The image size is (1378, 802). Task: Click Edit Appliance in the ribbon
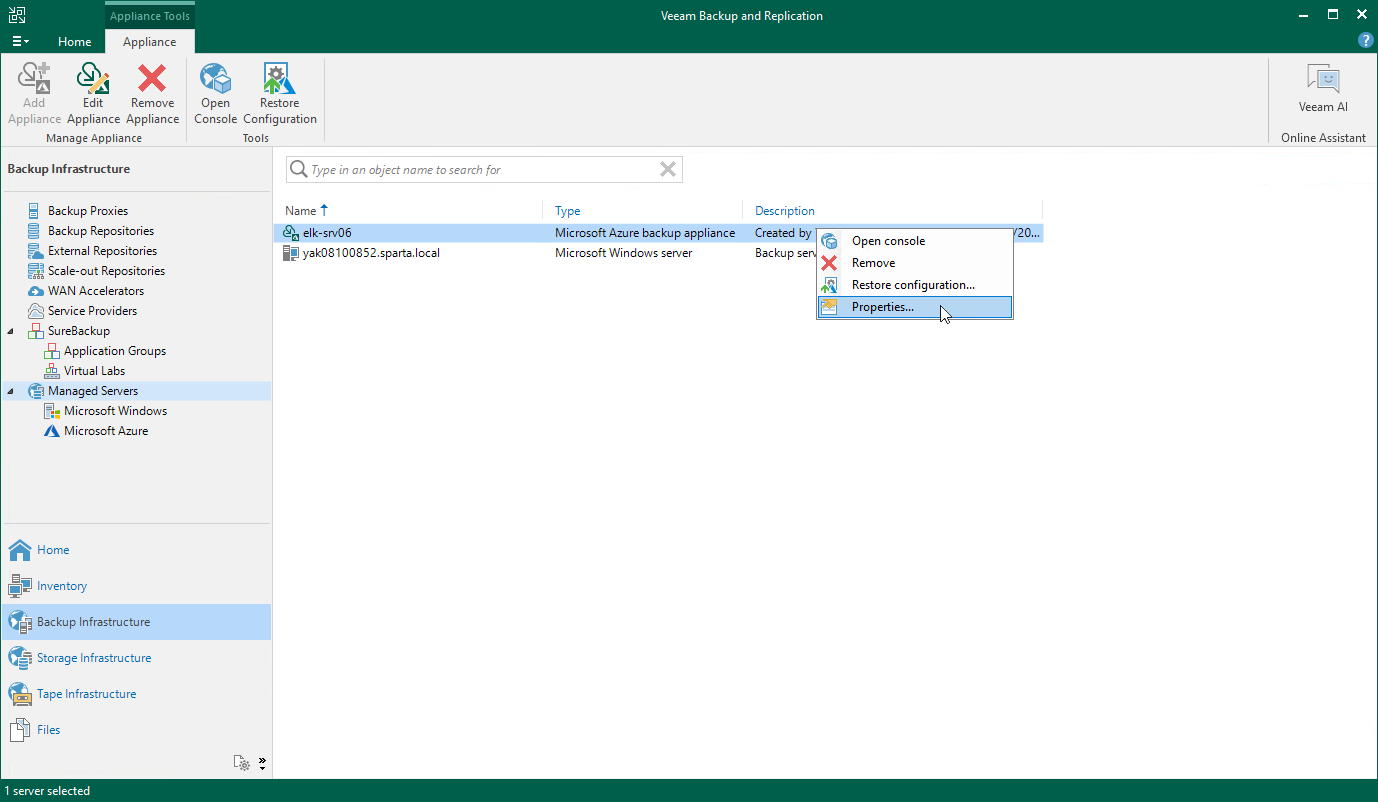[93, 94]
